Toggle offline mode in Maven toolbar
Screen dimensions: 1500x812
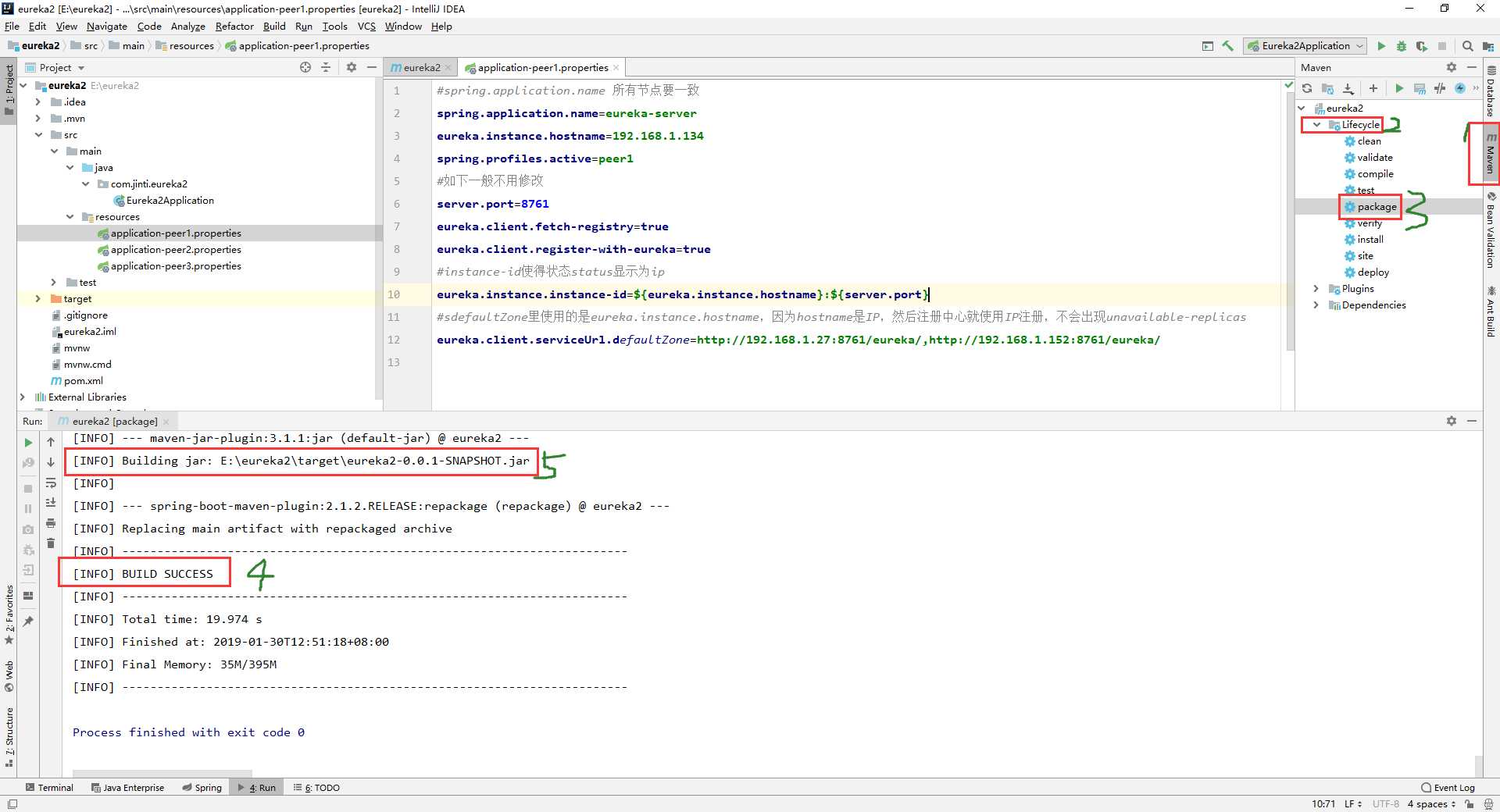pyautogui.click(x=1440, y=88)
